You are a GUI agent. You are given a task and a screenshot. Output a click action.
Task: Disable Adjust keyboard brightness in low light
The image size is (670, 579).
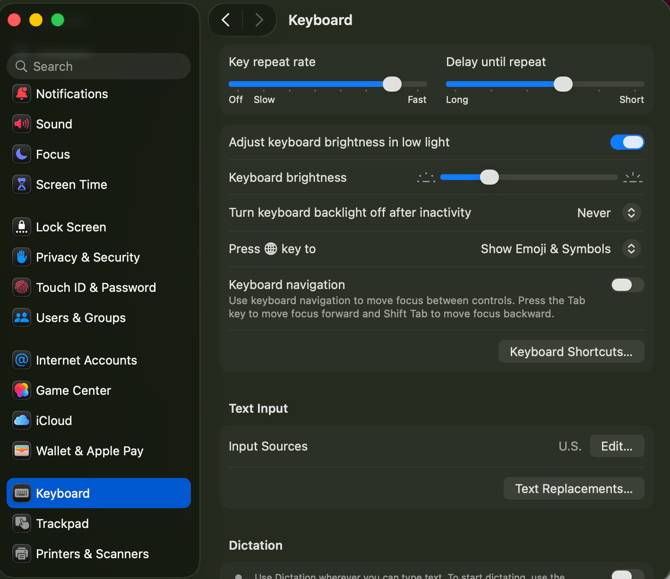coord(627,142)
